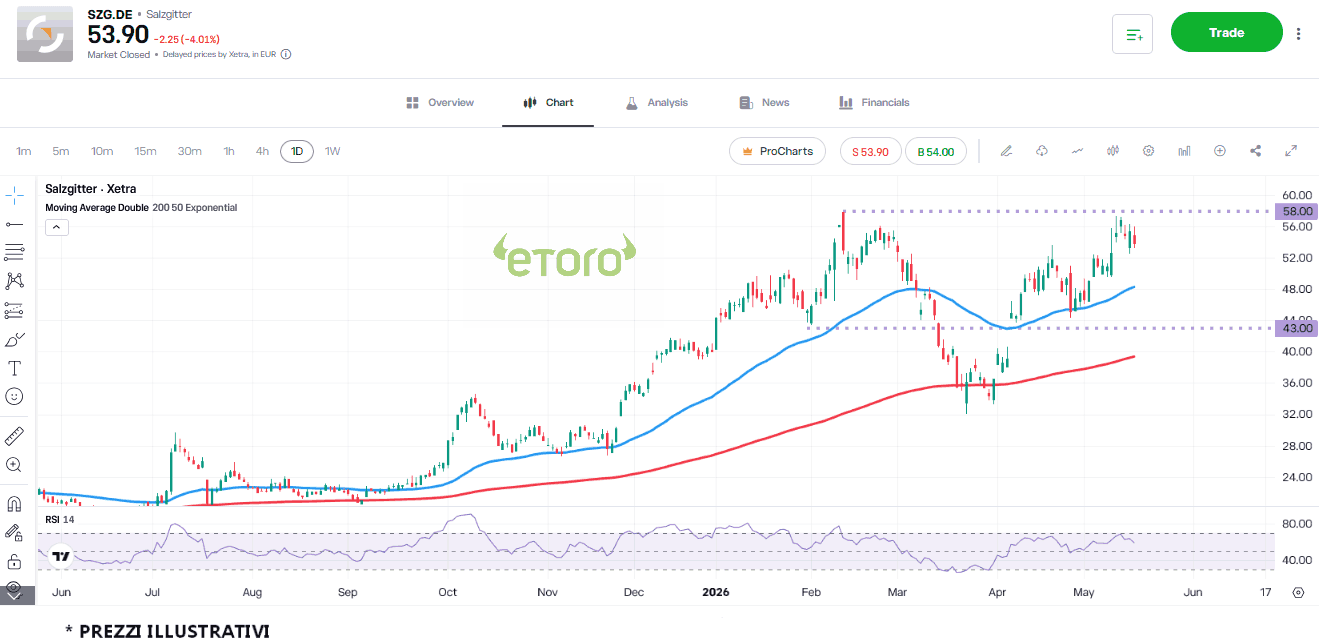Open chart settings gear icon
The image size is (1319, 643).
tap(1149, 151)
